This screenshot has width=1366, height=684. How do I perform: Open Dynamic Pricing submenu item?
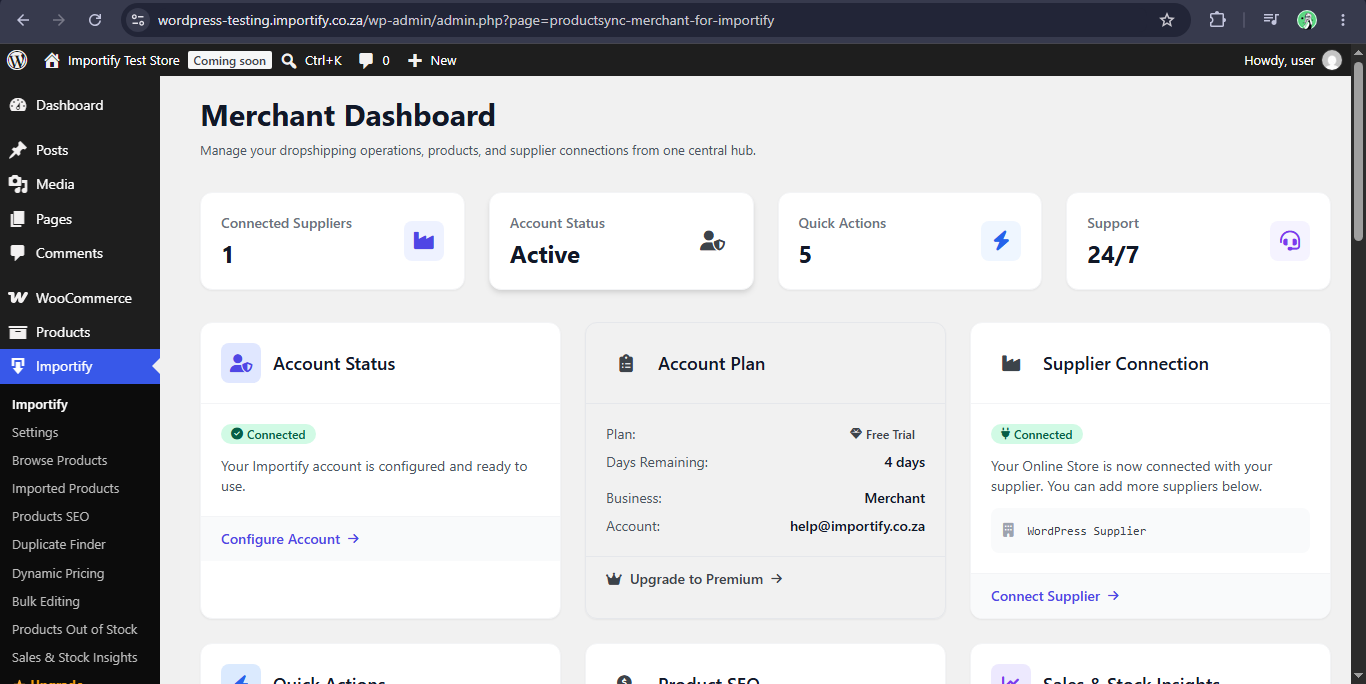(58, 573)
